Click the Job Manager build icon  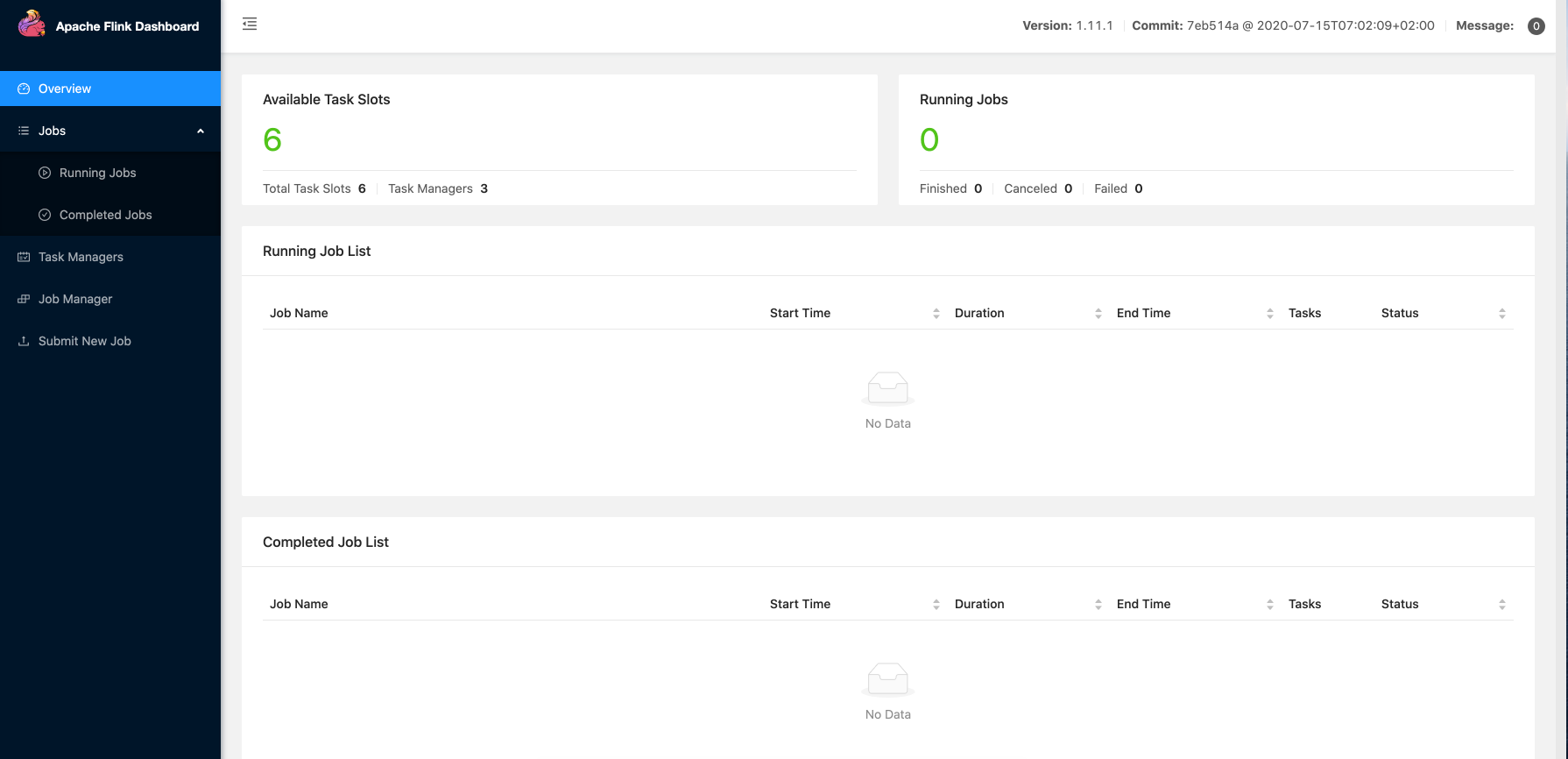24,299
